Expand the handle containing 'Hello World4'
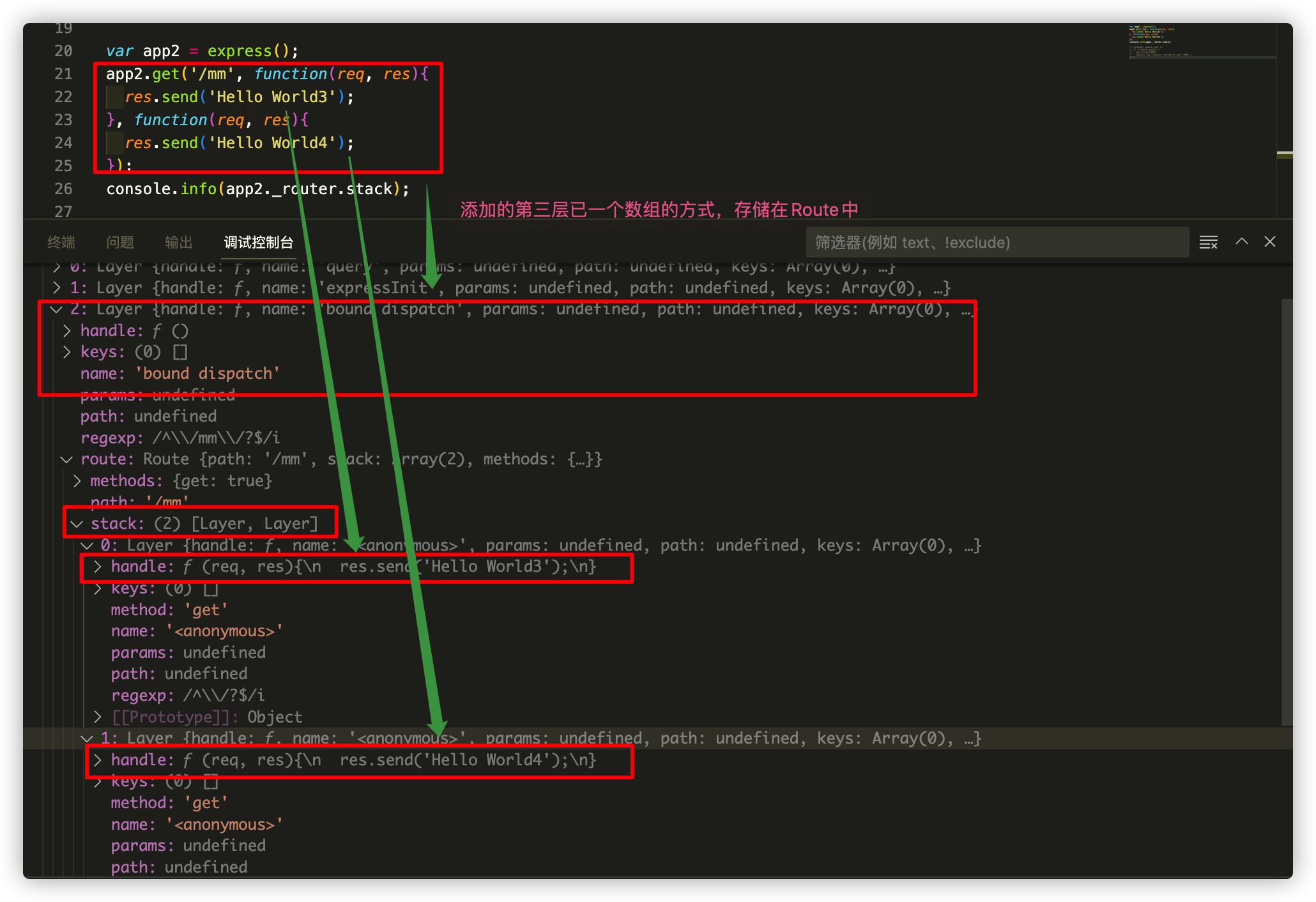This screenshot has width=1316, height=902. [98, 760]
